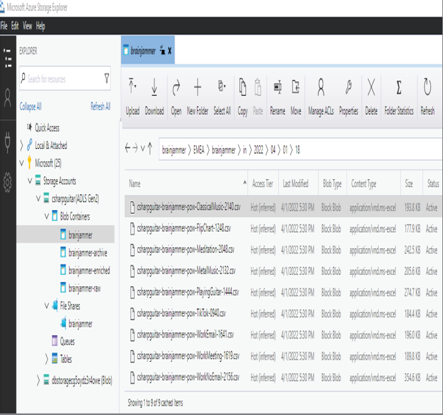Expand the Local & Attached node

pos(21,145)
